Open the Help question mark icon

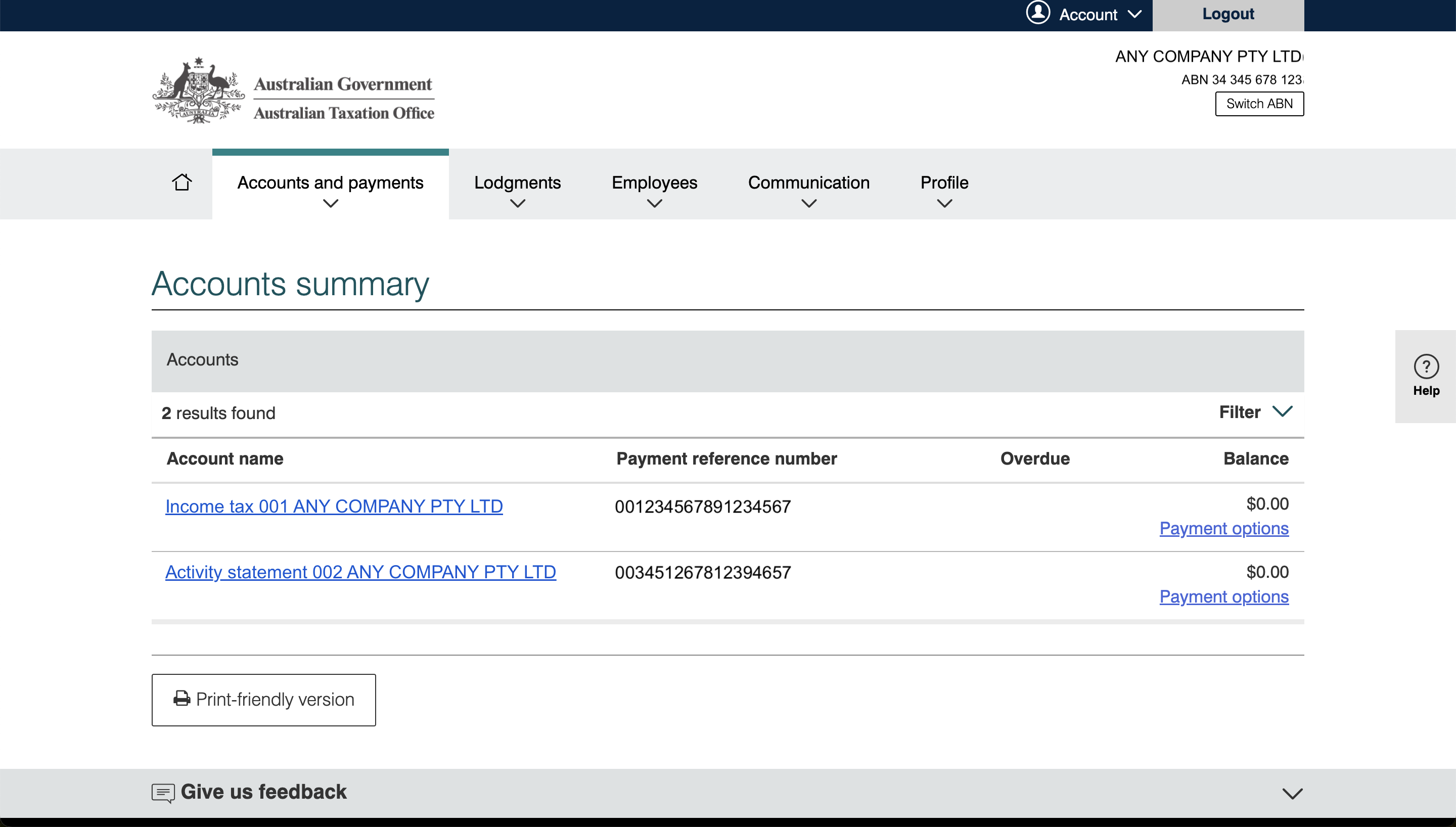pyautogui.click(x=1425, y=366)
